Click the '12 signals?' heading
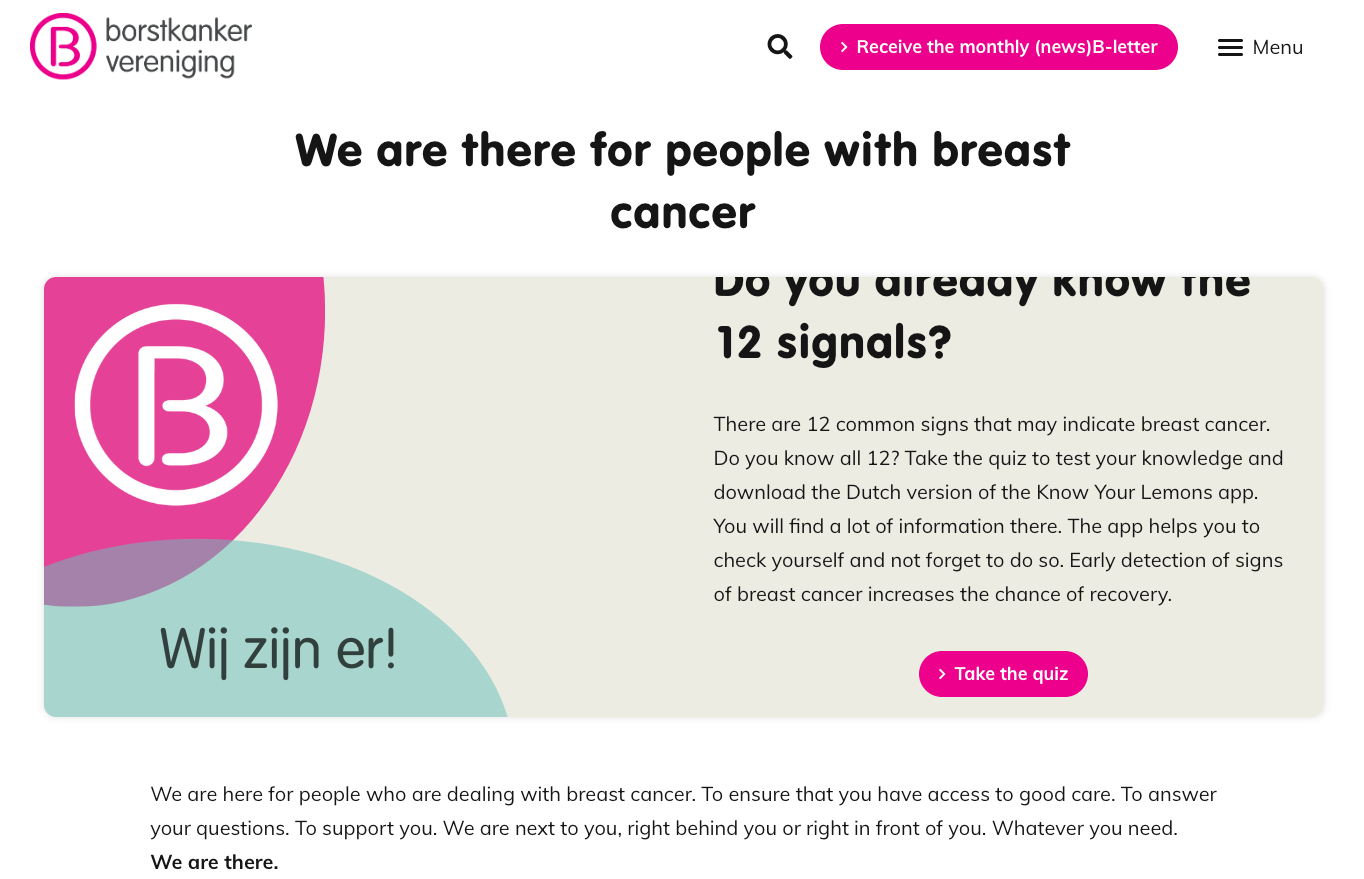 tap(832, 342)
